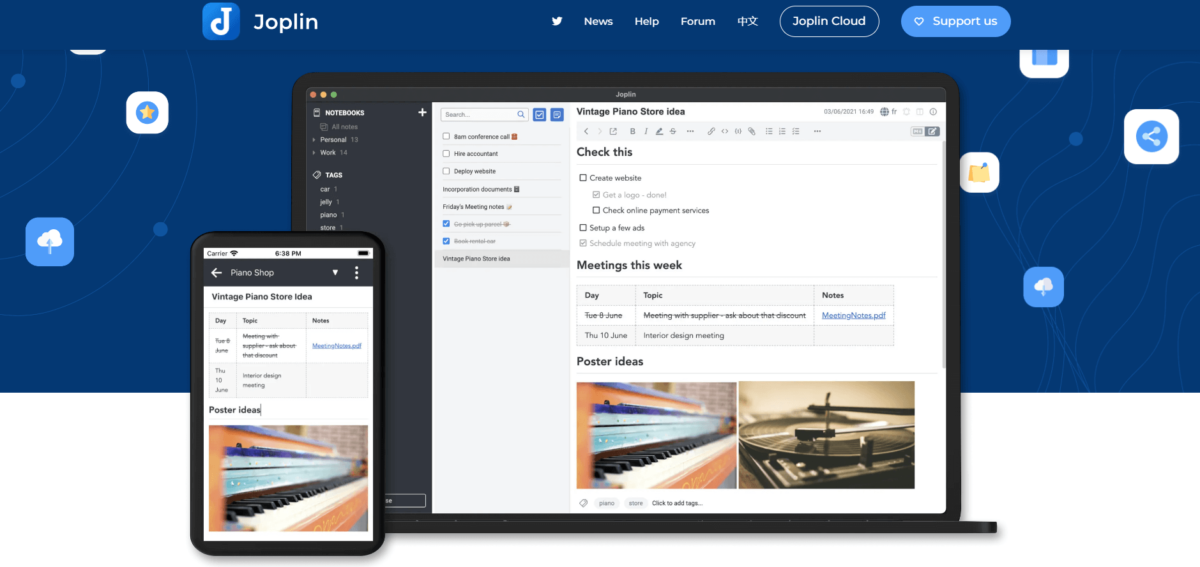Screen dimensions: 1200x567
Task: Click the new note button
Action: point(557,115)
